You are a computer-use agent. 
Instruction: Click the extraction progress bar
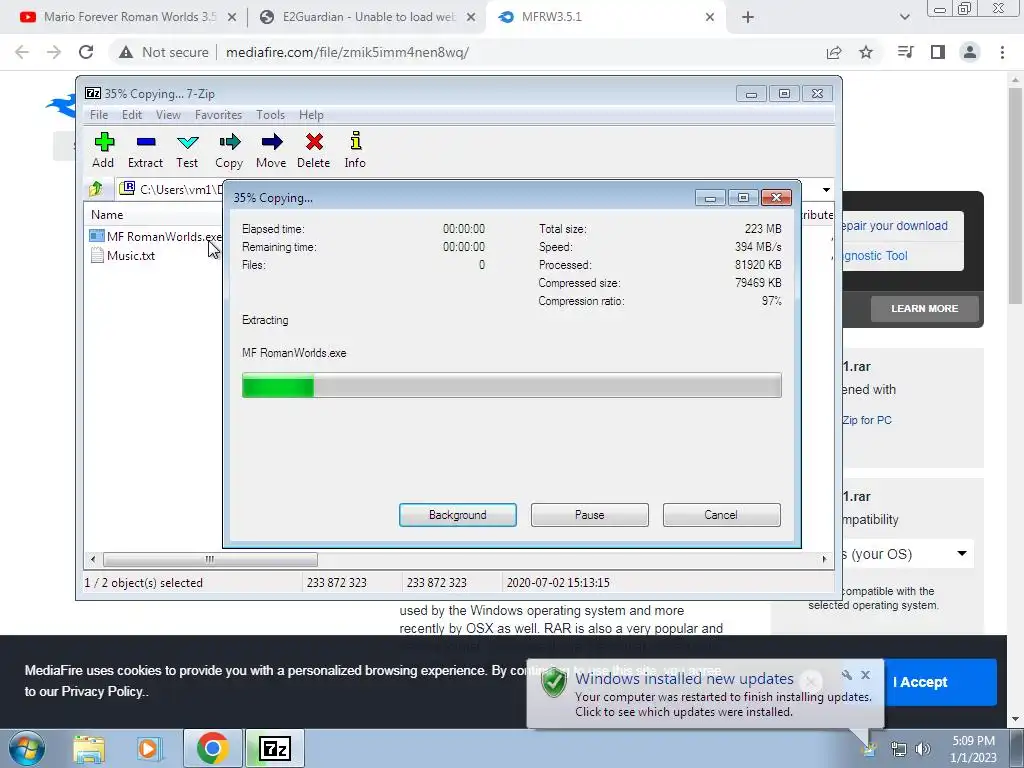coord(511,385)
